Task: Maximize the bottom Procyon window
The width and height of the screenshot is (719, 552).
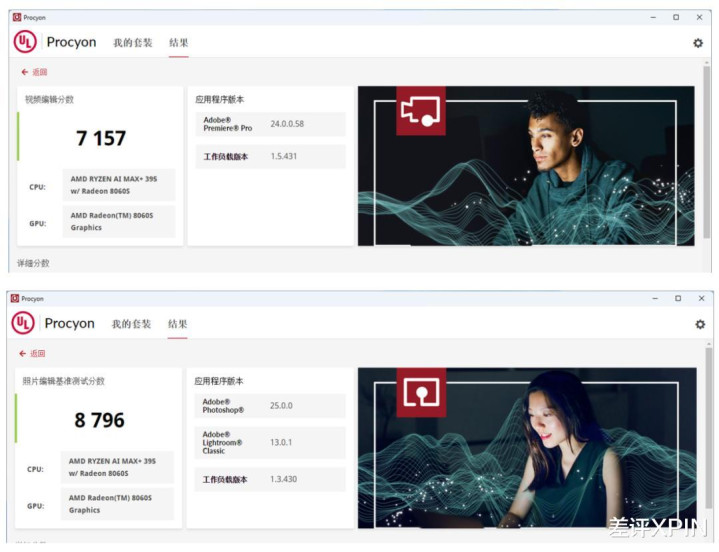Action: 678,298
